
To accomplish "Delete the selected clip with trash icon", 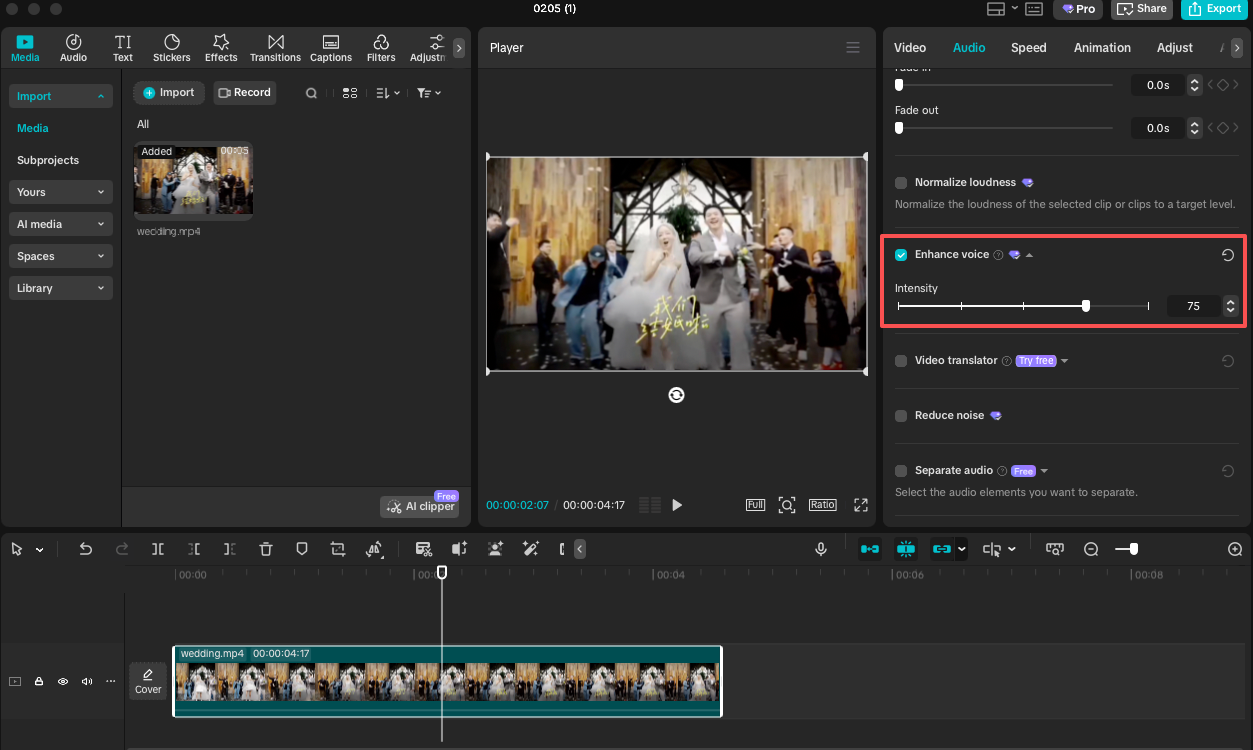I will coord(266,549).
